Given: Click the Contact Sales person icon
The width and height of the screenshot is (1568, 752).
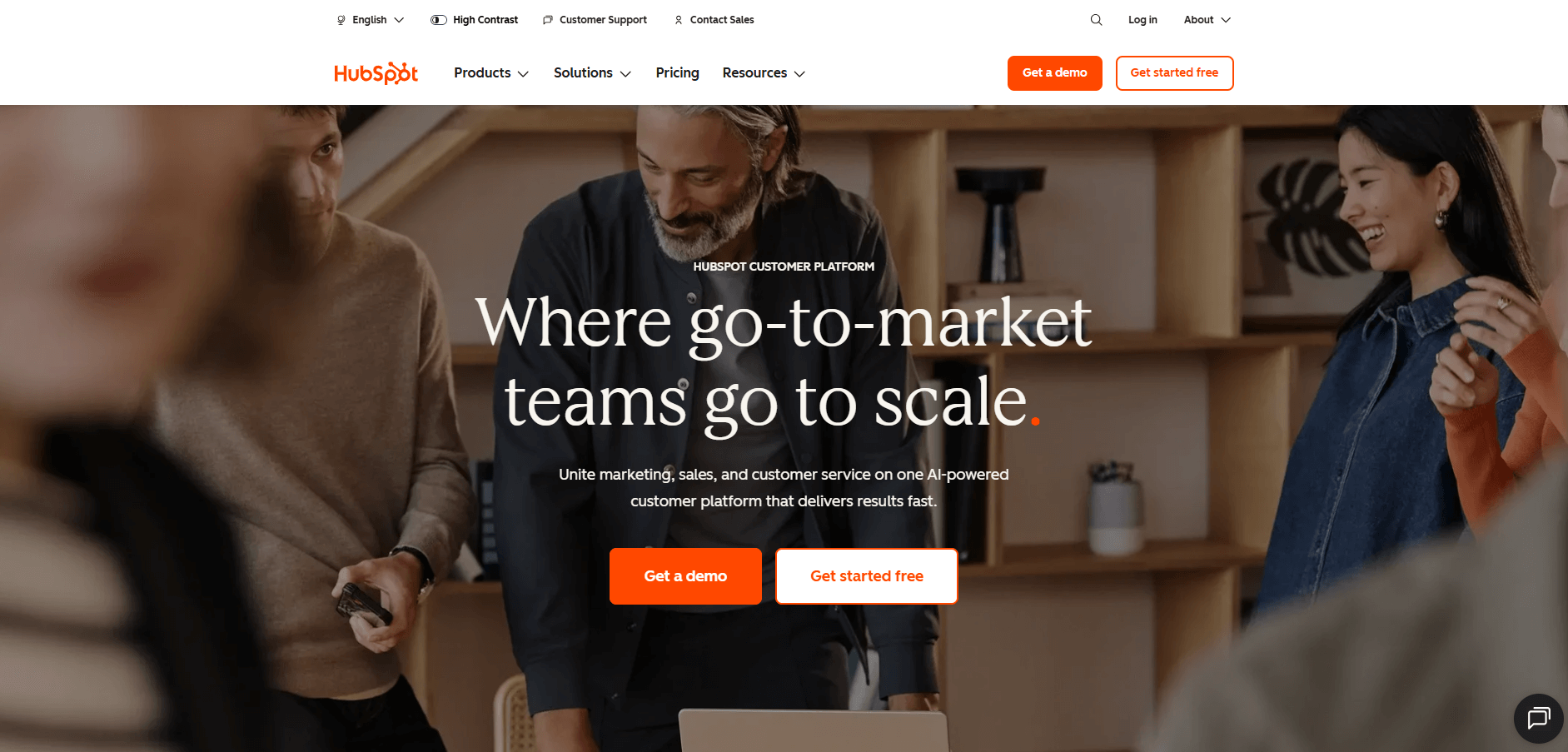Looking at the screenshot, I should [679, 20].
